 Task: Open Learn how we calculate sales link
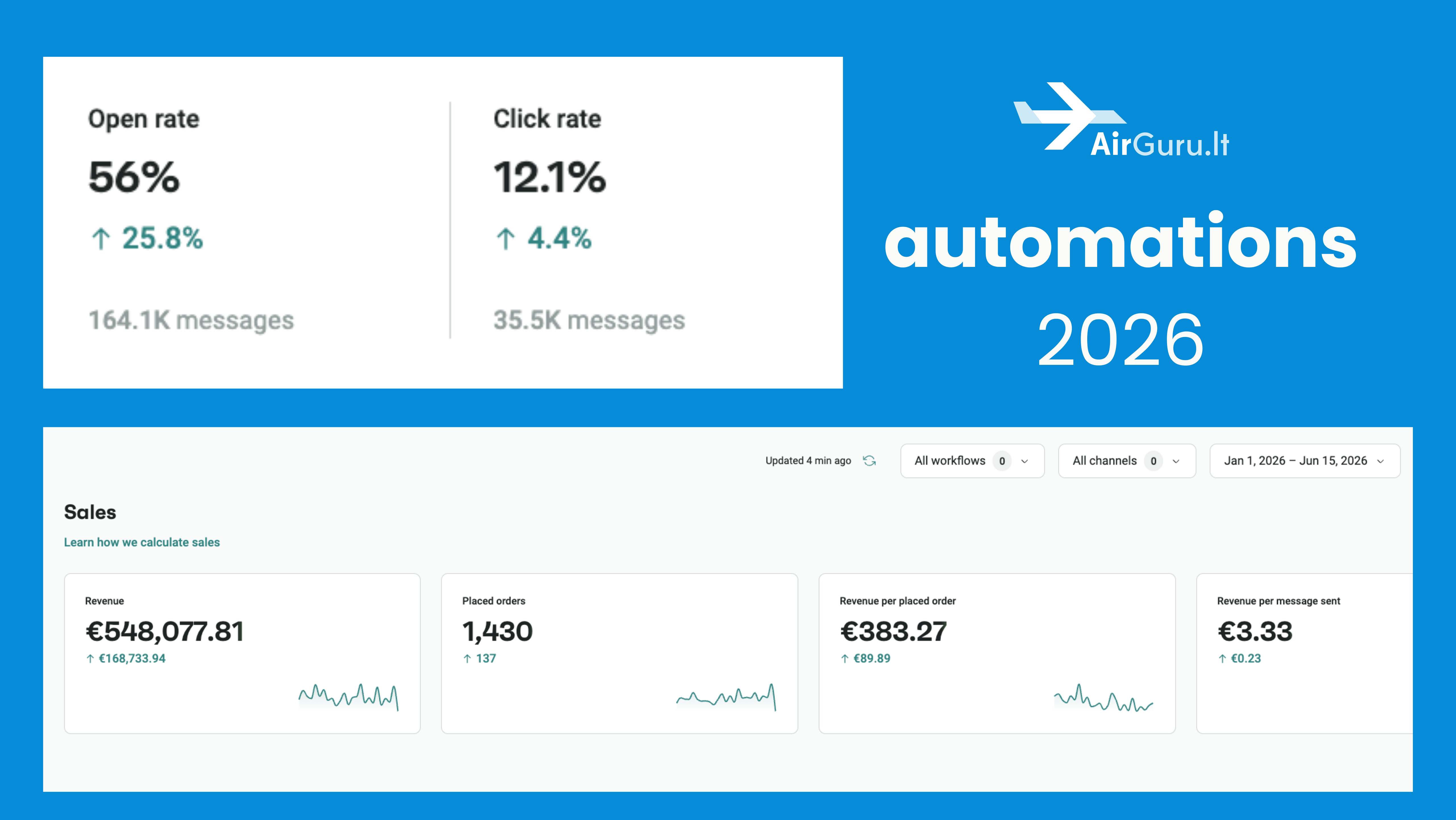click(x=142, y=542)
